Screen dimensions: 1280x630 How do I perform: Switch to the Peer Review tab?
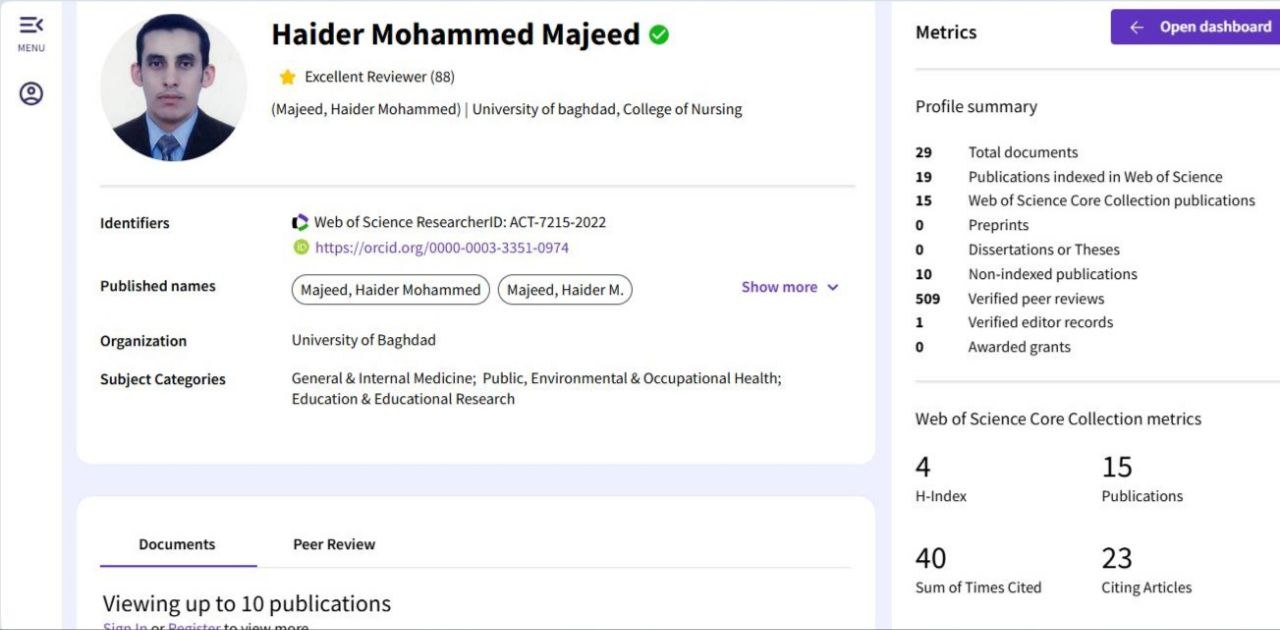[334, 545]
